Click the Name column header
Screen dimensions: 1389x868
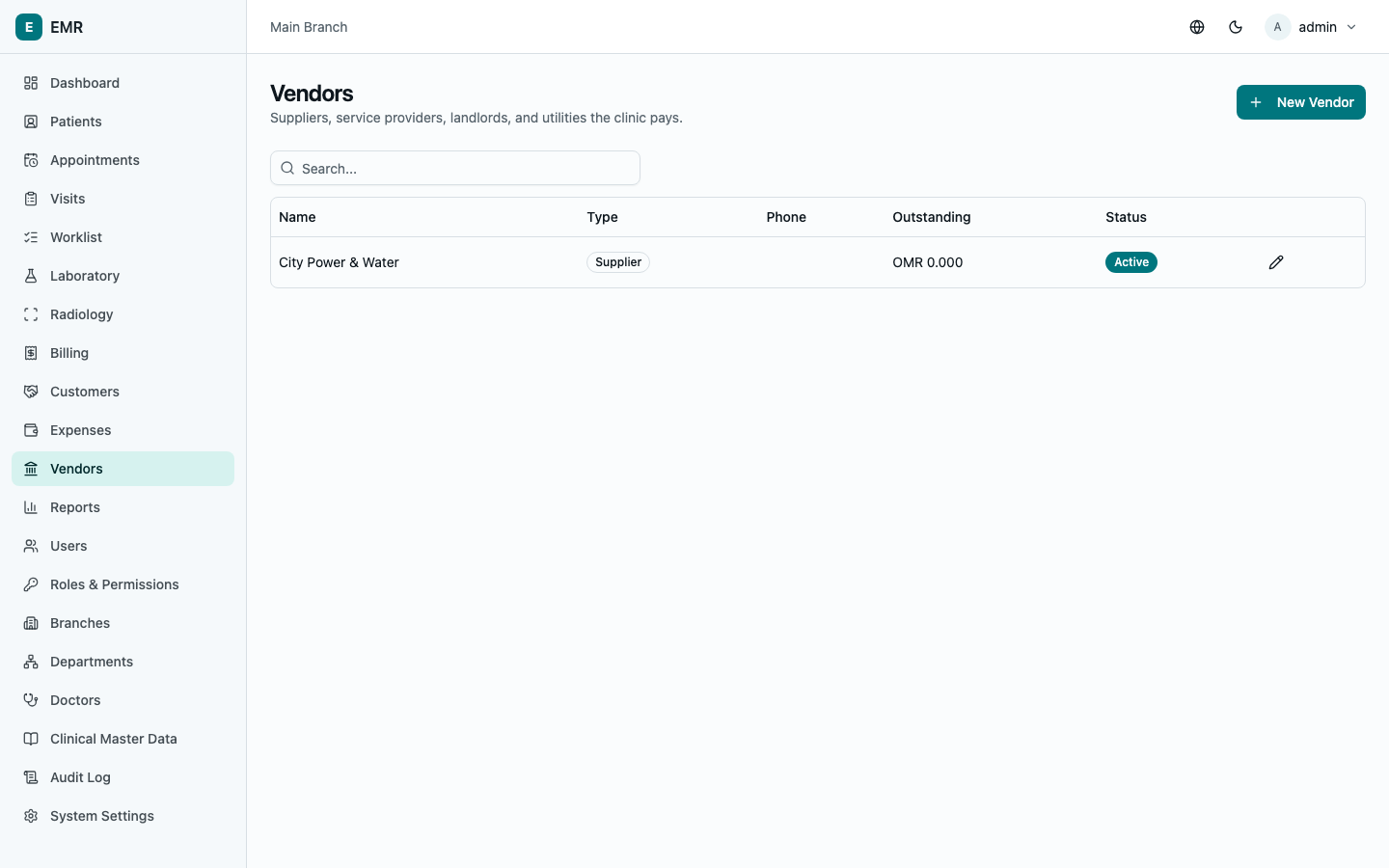297,217
